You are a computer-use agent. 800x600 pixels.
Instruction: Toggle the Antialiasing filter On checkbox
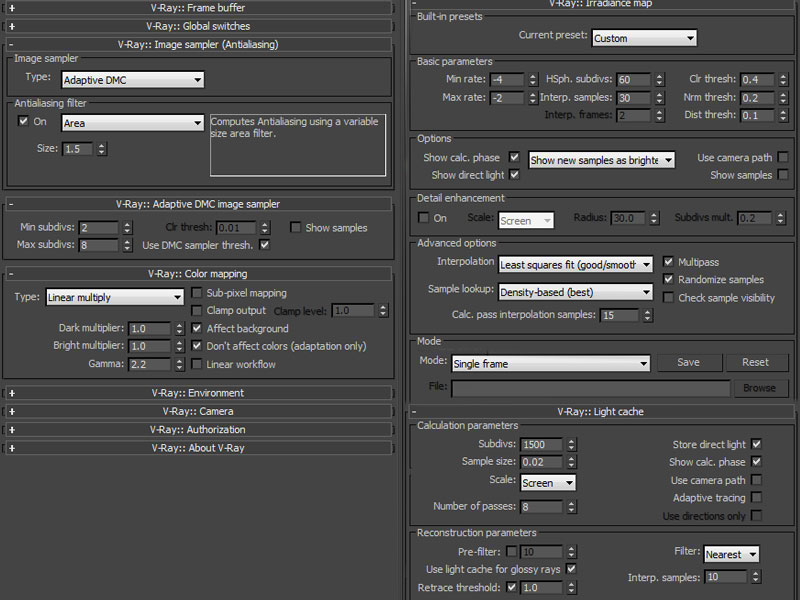pyautogui.click(x=23, y=121)
